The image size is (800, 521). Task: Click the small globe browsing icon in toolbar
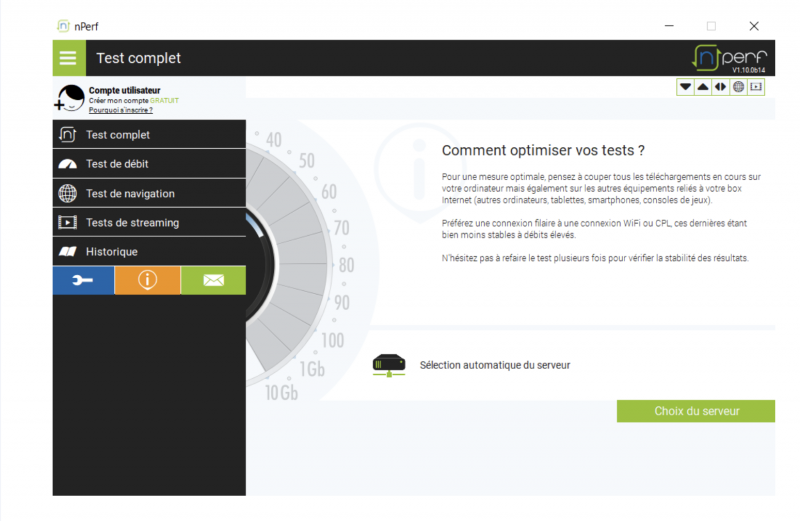click(x=738, y=87)
